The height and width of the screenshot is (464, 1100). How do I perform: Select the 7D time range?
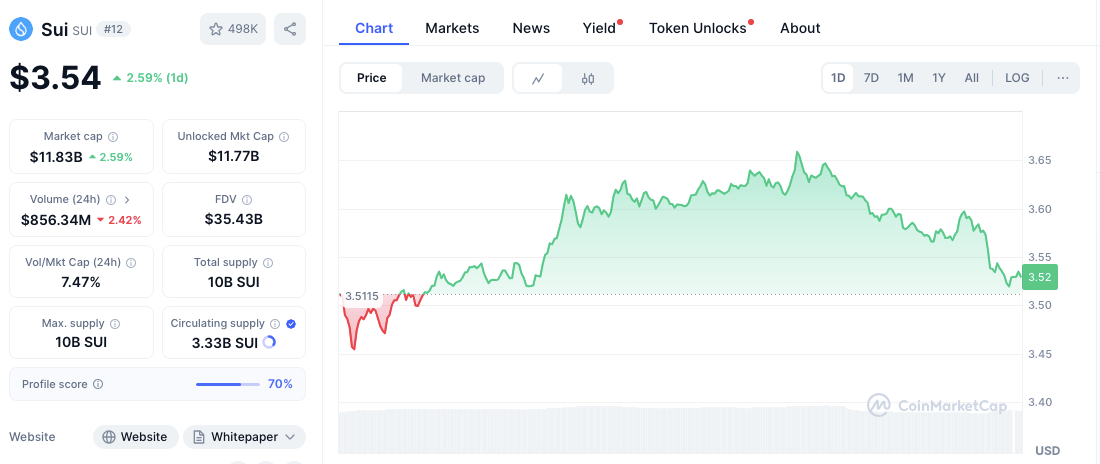point(871,78)
